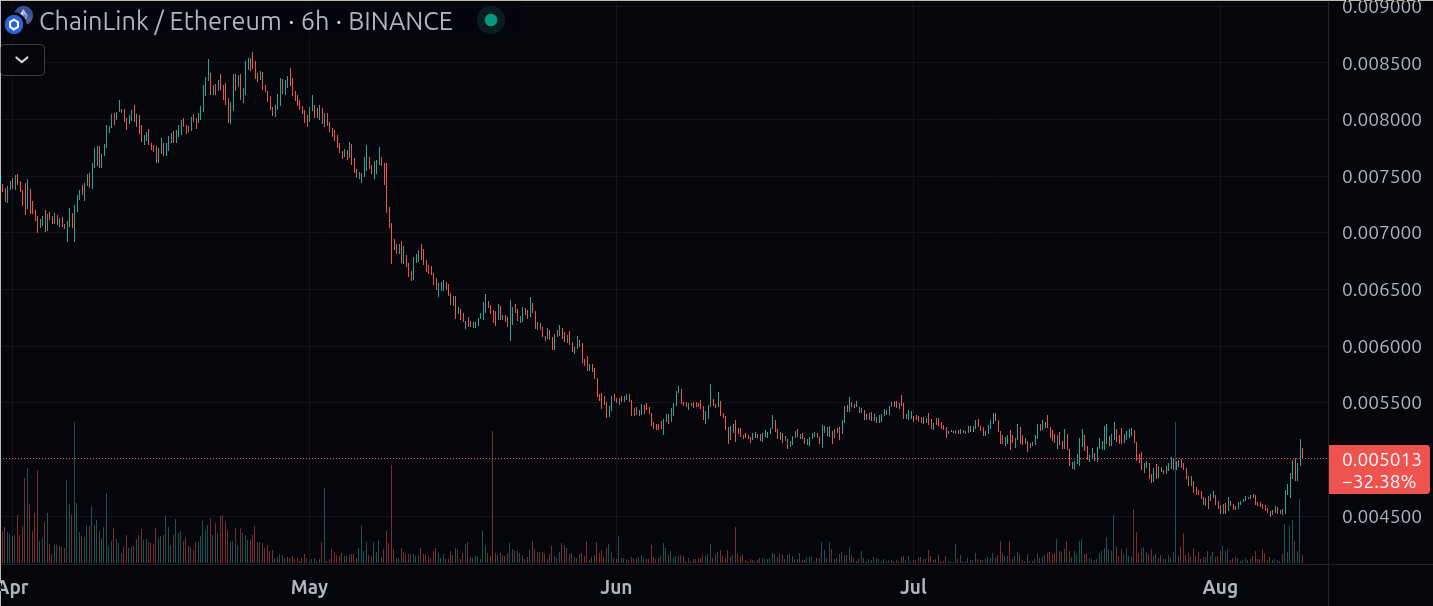Click the 0.008000 price axis label

(x=1382, y=120)
